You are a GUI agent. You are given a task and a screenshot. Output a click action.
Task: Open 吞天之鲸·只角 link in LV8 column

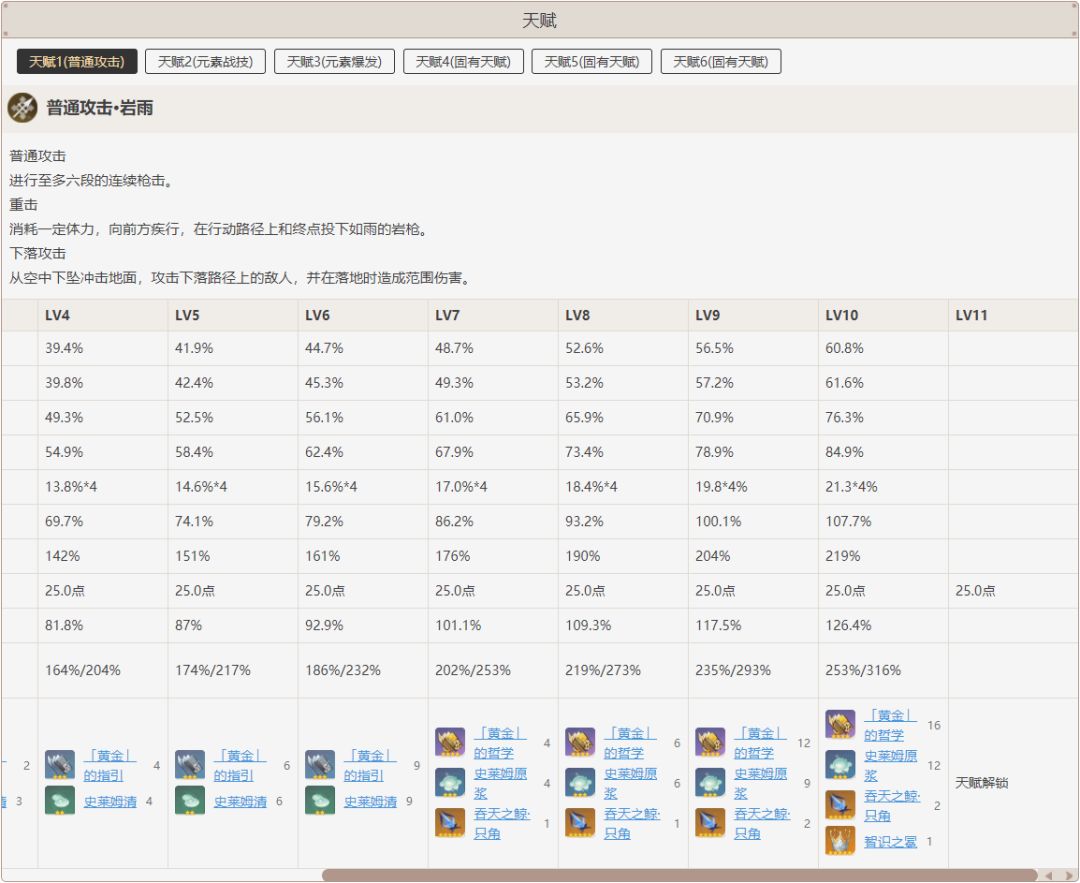click(632, 823)
